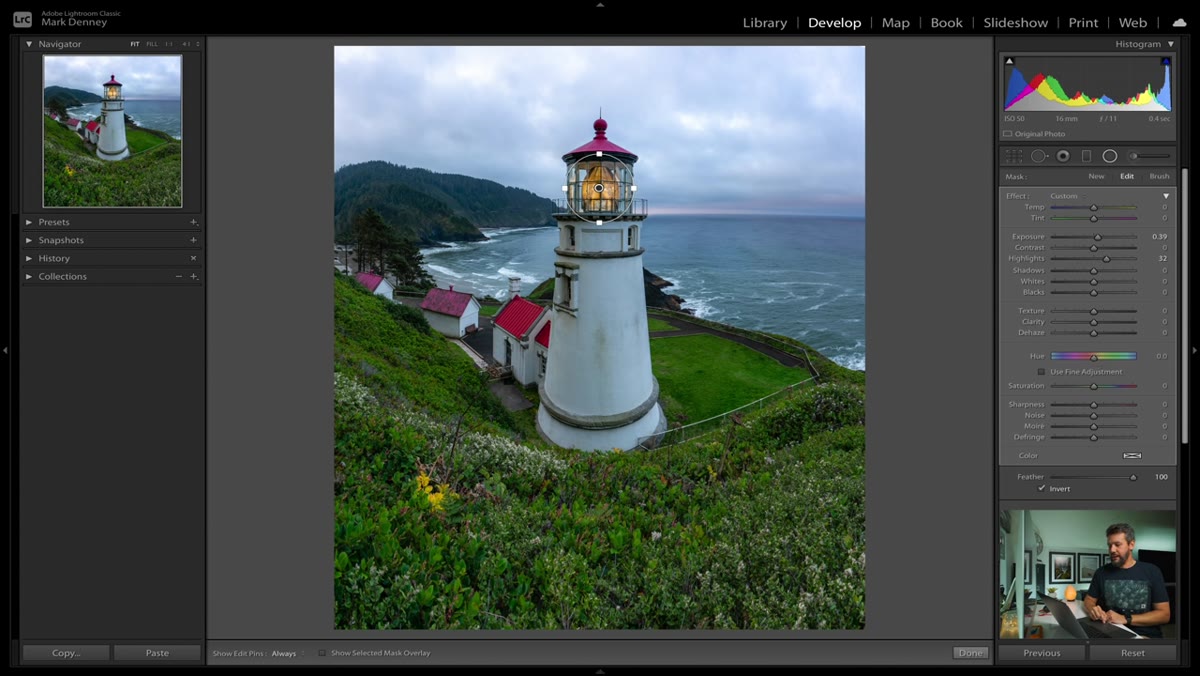Image resolution: width=1200 pixels, height=676 pixels.
Task: Expand the History panel
Action: click(29, 258)
